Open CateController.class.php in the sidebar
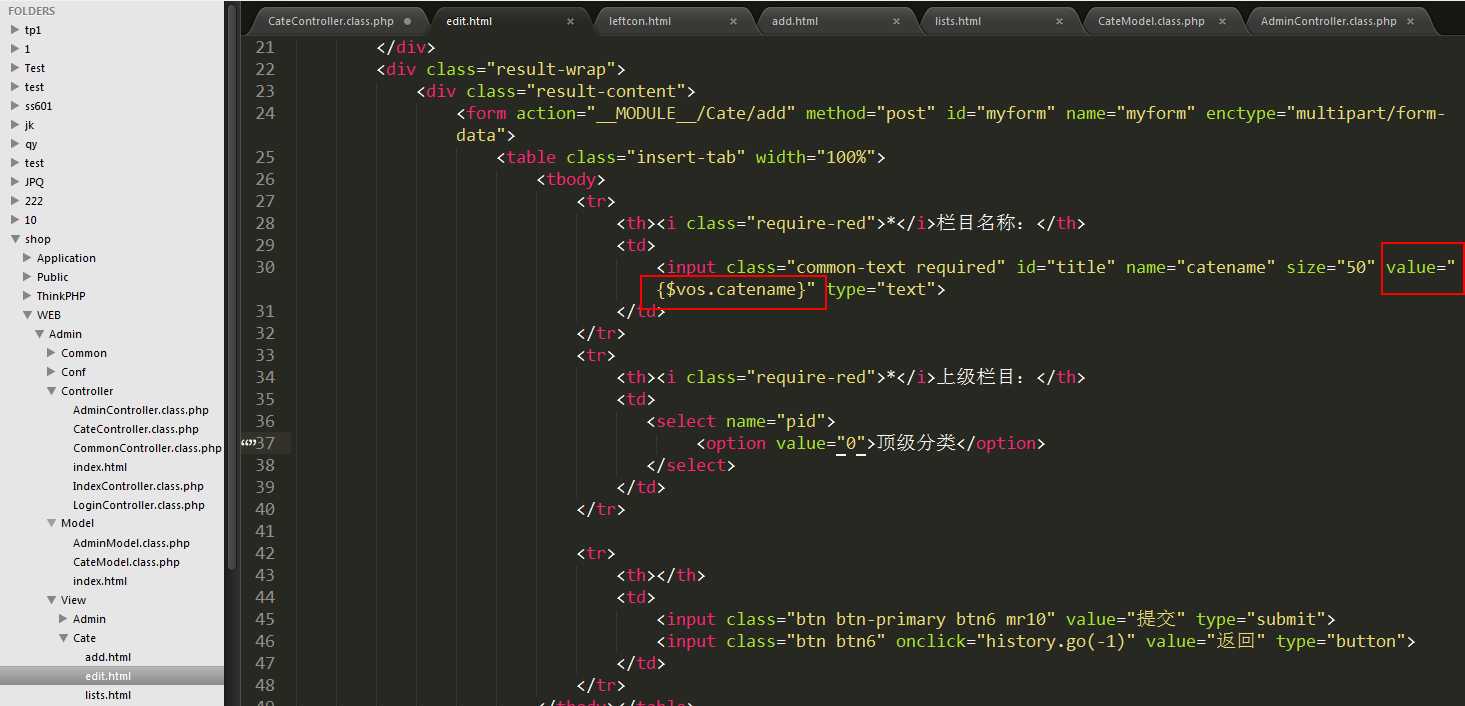Screen dimensions: 1465x706 (x=136, y=429)
